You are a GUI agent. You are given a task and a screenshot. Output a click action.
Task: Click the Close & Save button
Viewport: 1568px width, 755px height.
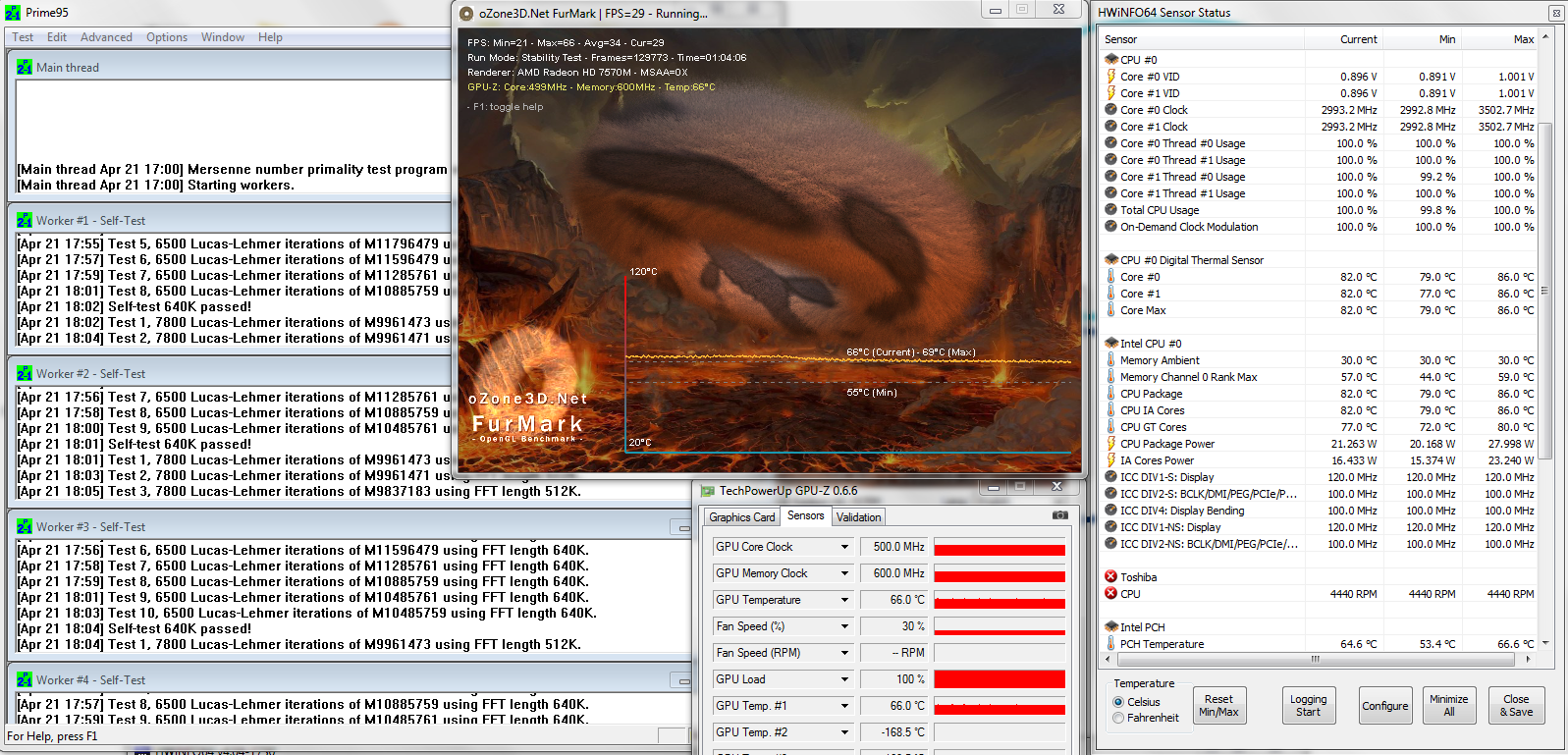[x=1516, y=706]
